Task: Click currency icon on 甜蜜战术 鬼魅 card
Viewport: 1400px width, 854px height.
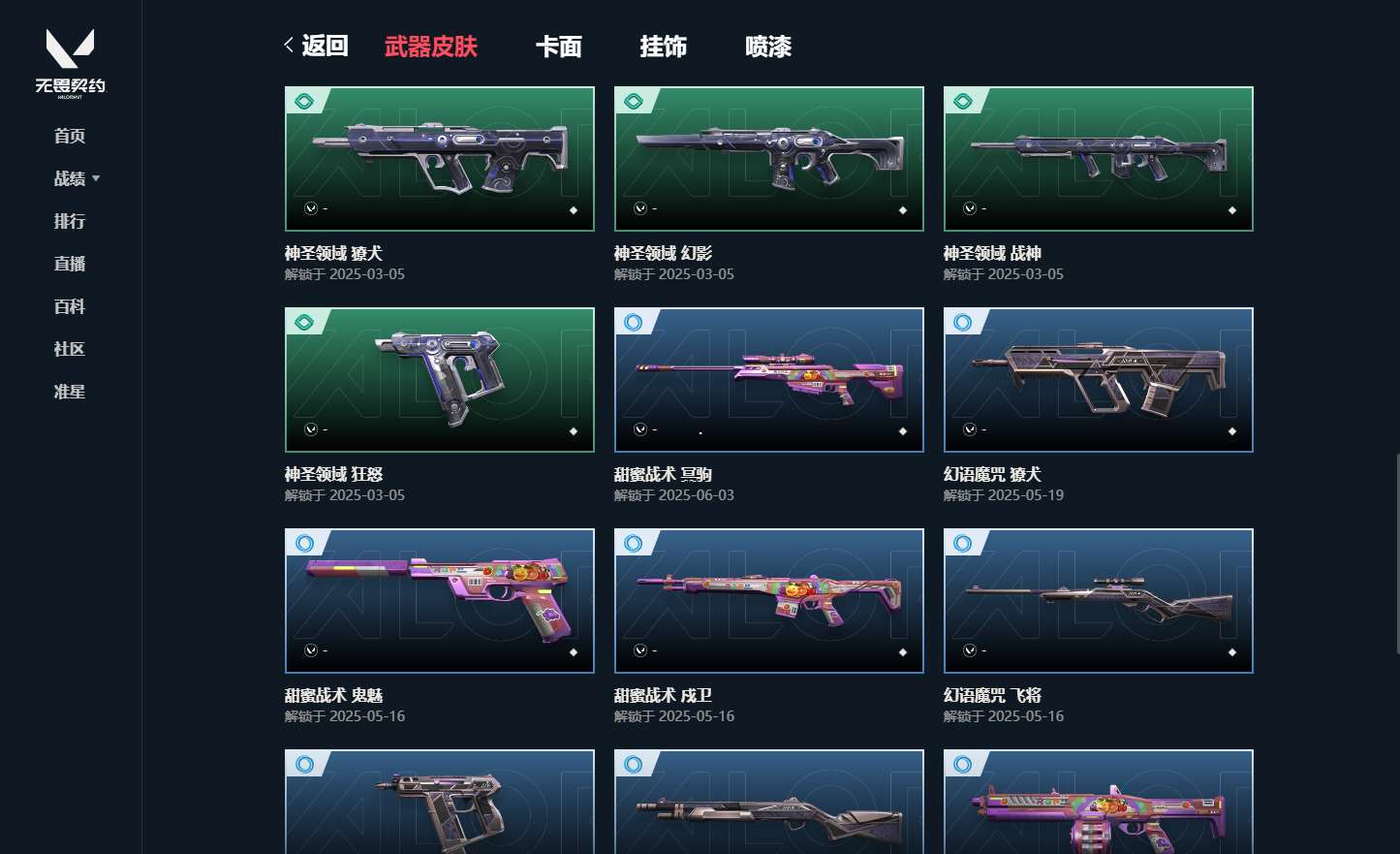Action: pyautogui.click(x=311, y=650)
